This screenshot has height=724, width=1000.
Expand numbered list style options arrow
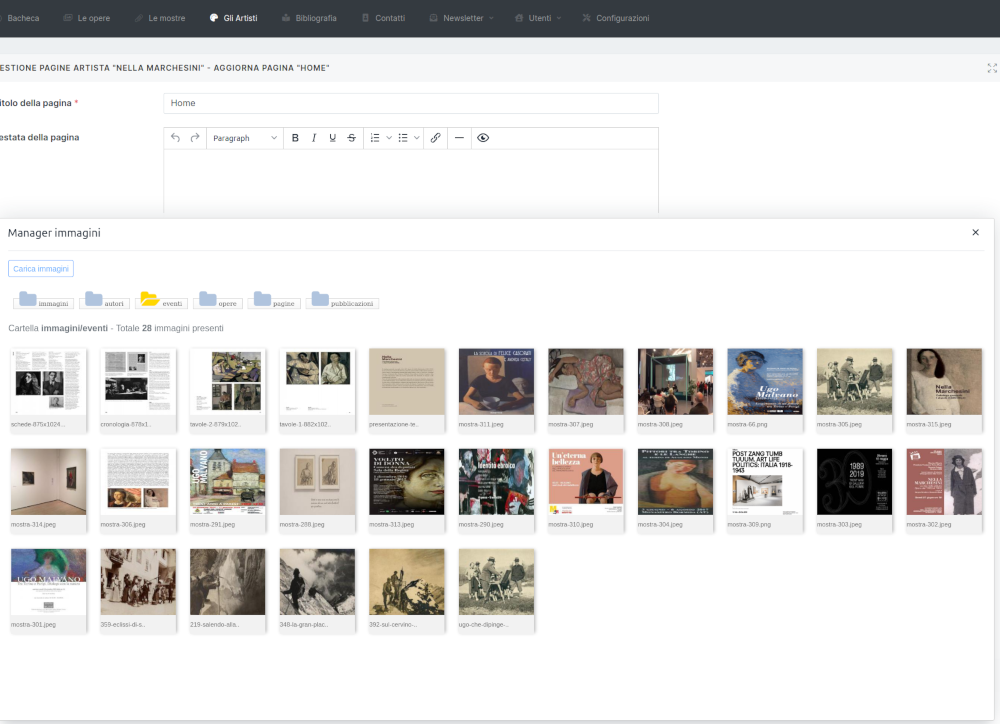coord(389,138)
